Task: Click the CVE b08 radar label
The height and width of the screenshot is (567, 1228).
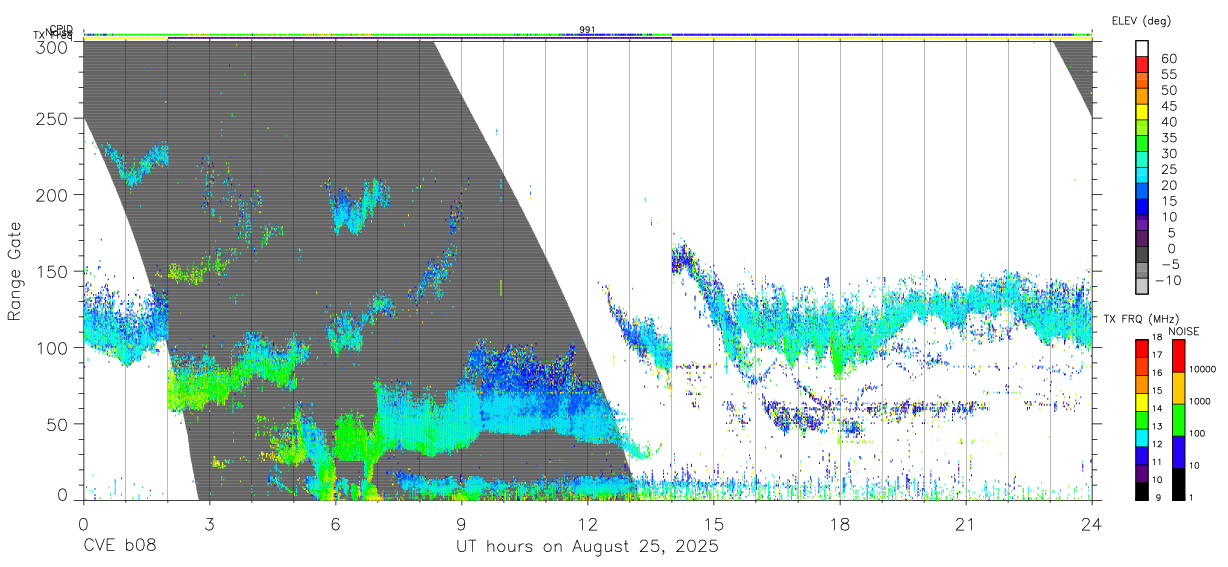Action: (x=119, y=547)
